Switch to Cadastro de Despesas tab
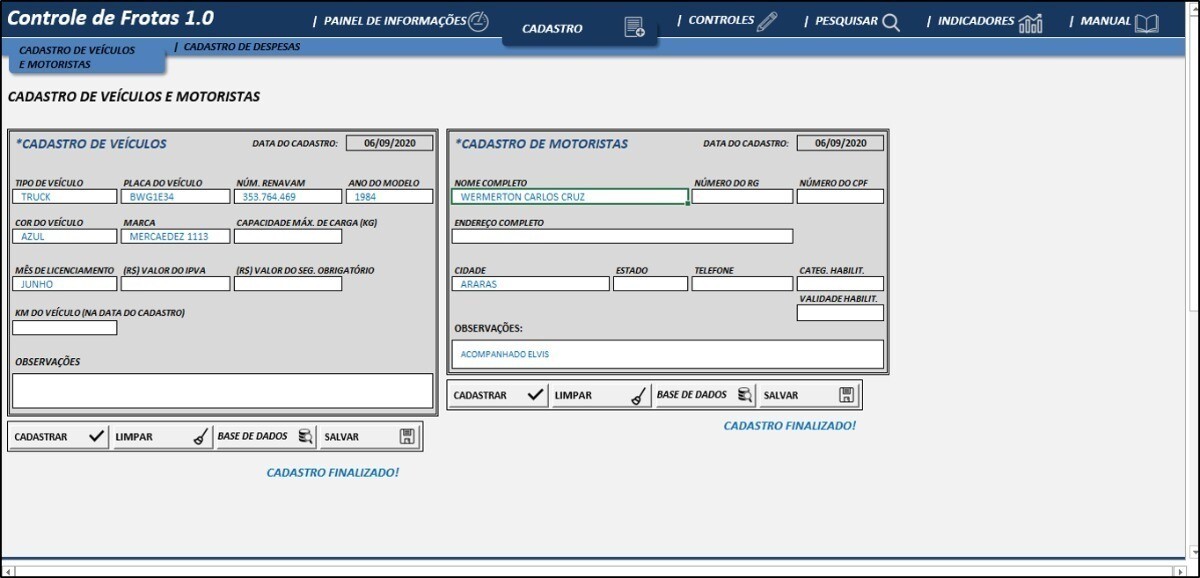 tap(242, 47)
